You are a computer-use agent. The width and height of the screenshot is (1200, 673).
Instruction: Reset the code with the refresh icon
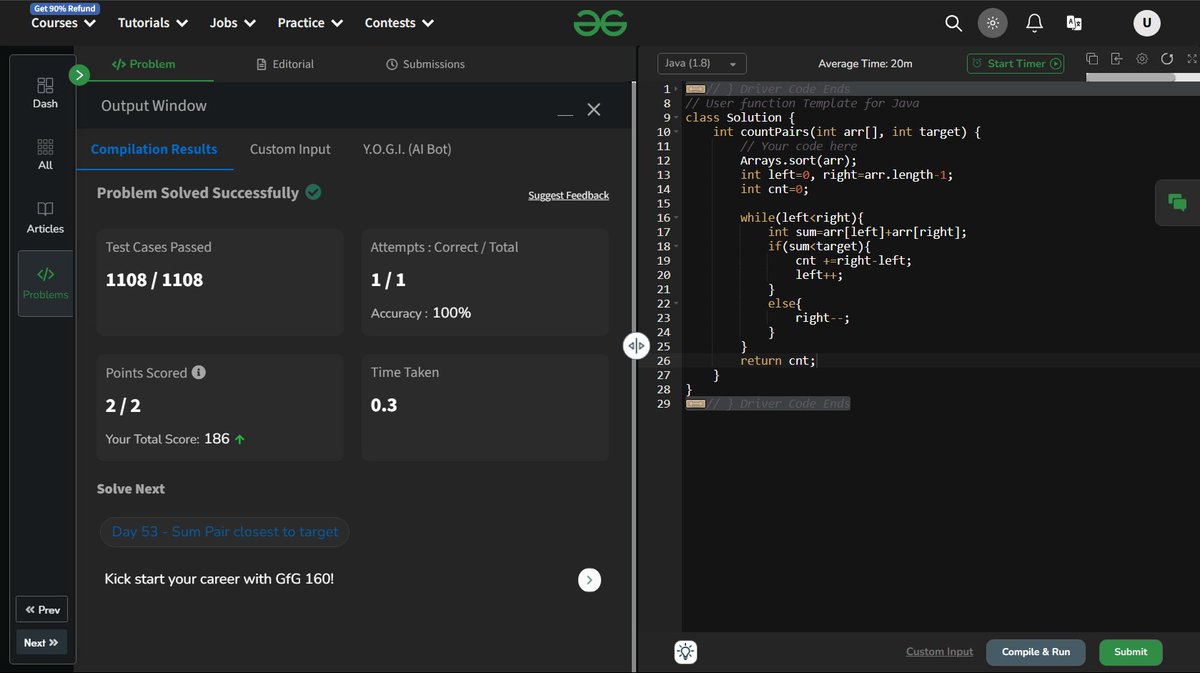tap(1167, 60)
